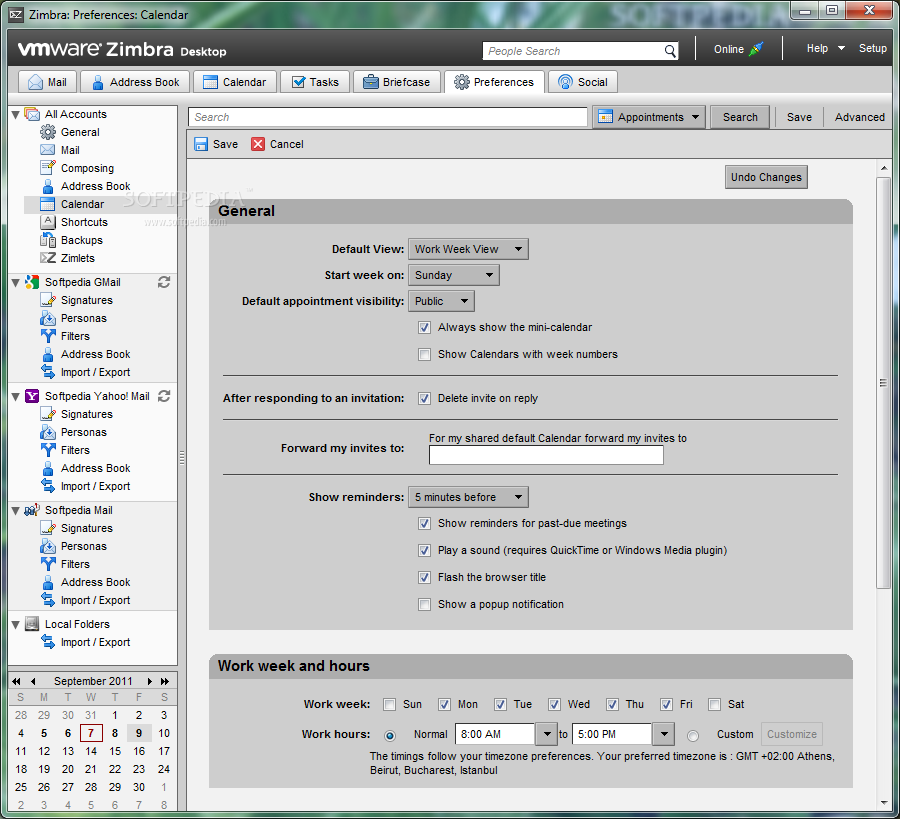Switch to the Briefcase tab
Image resolution: width=900 pixels, height=819 pixels.
pyautogui.click(x=396, y=82)
